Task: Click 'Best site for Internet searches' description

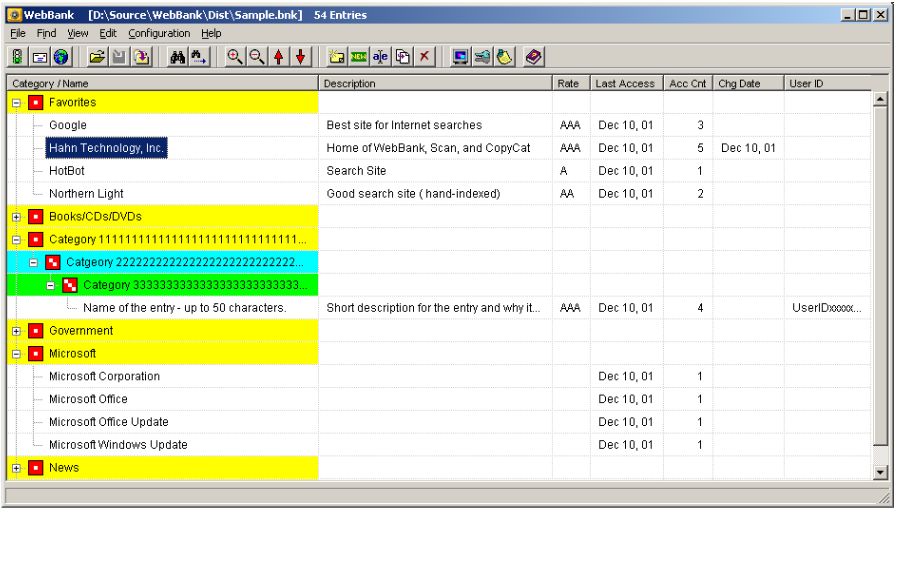Action: tap(404, 125)
